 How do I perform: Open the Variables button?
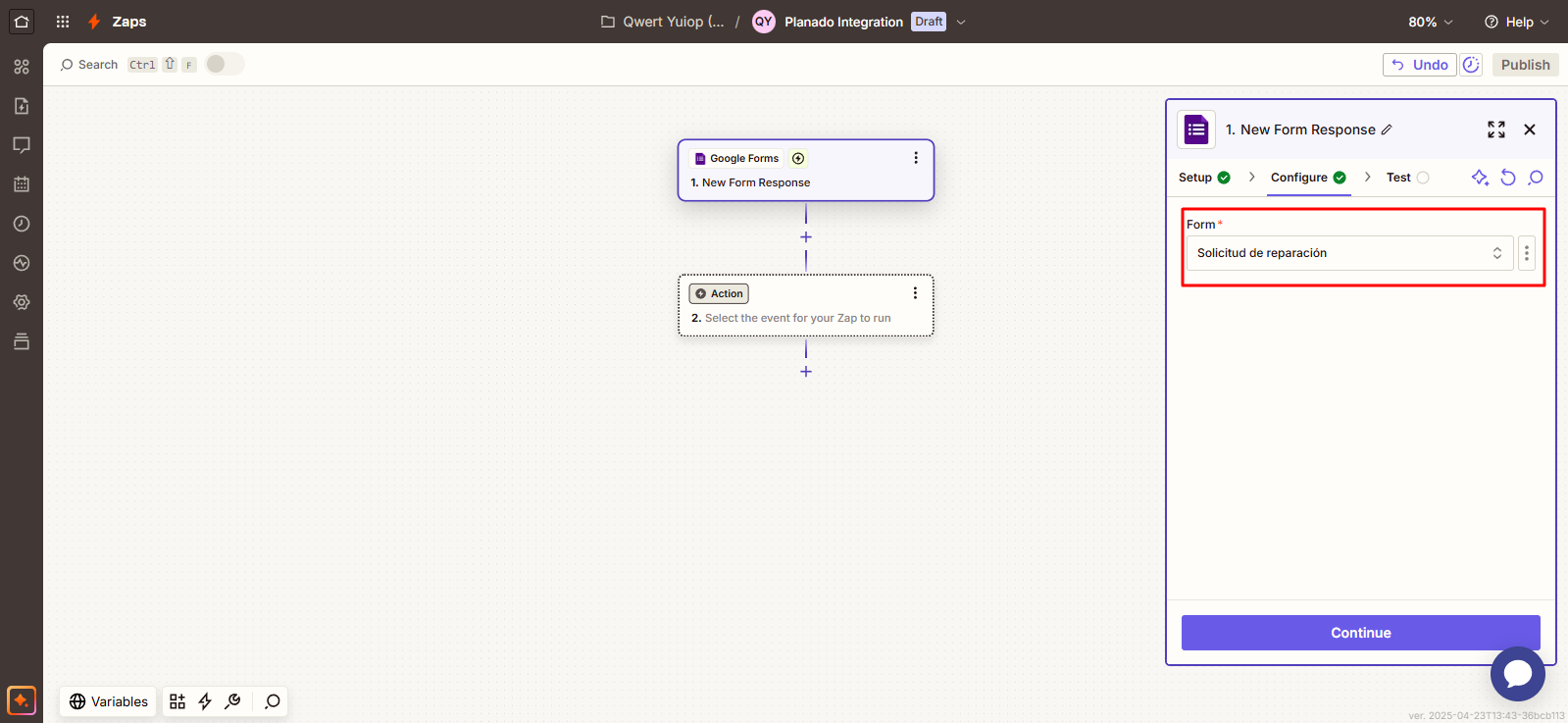(109, 701)
